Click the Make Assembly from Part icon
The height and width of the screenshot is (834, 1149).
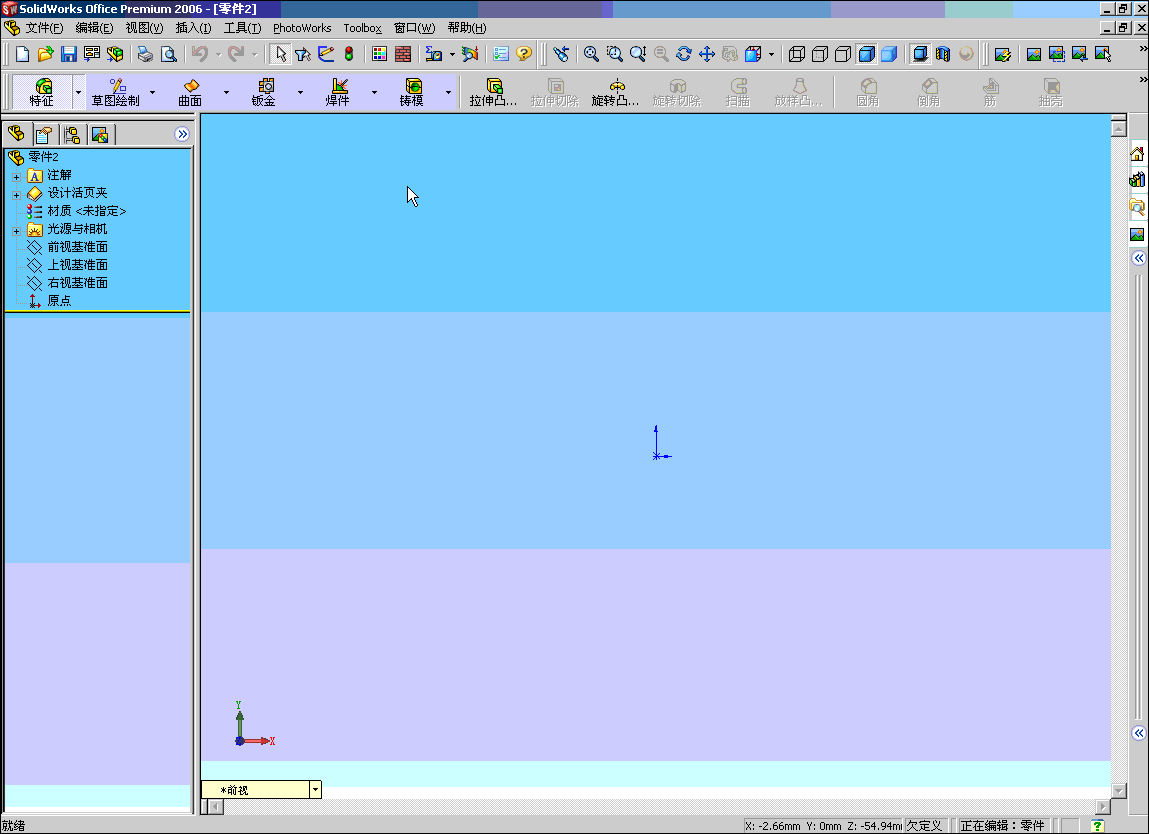(x=115, y=54)
